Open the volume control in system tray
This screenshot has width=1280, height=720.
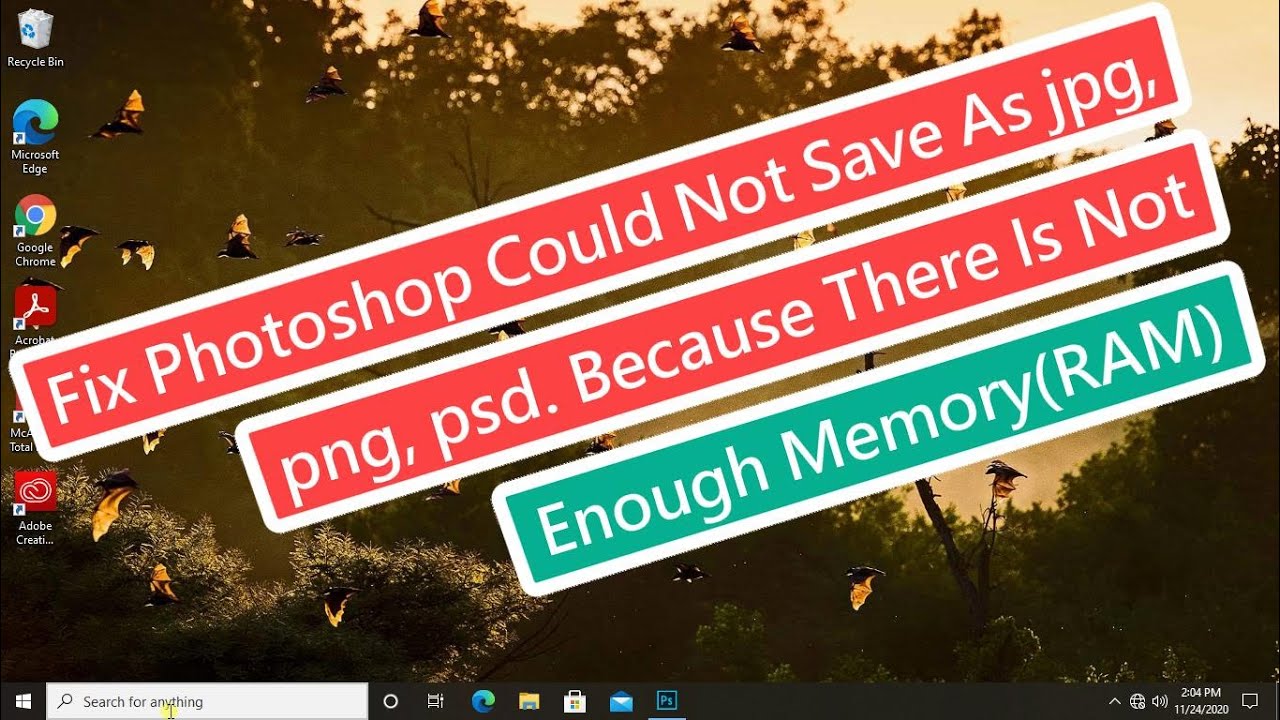[x=1159, y=701]
